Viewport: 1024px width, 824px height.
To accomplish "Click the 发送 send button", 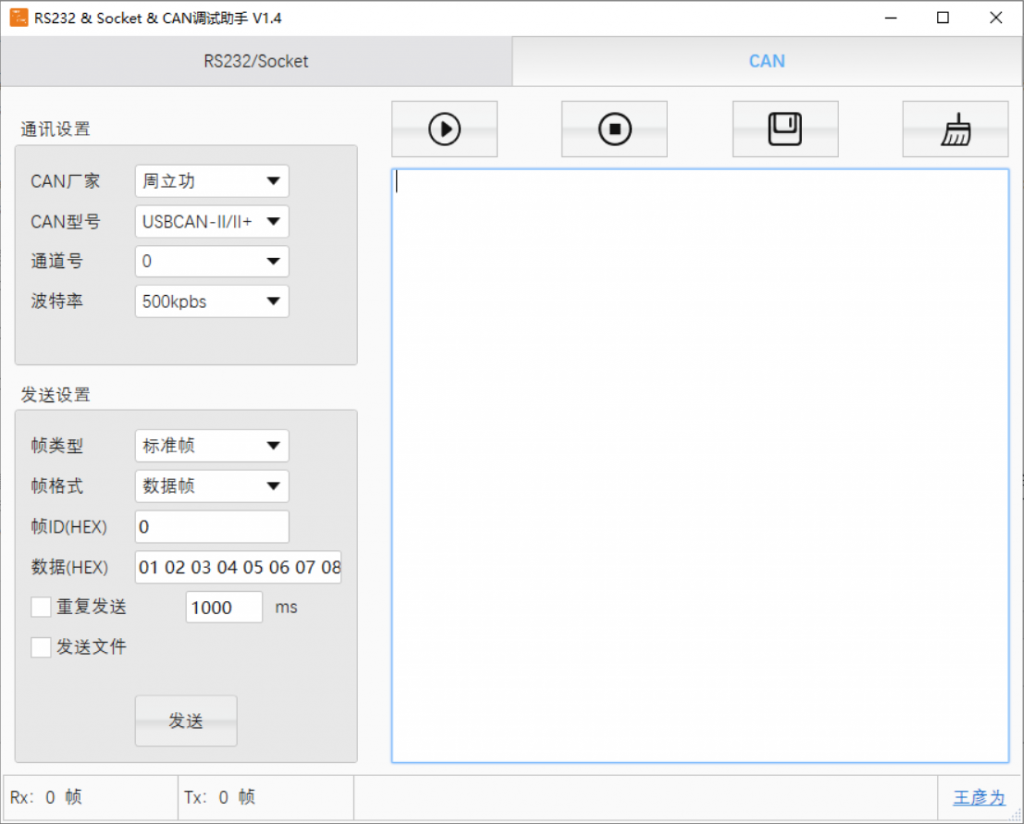I will tap(186, 721).
